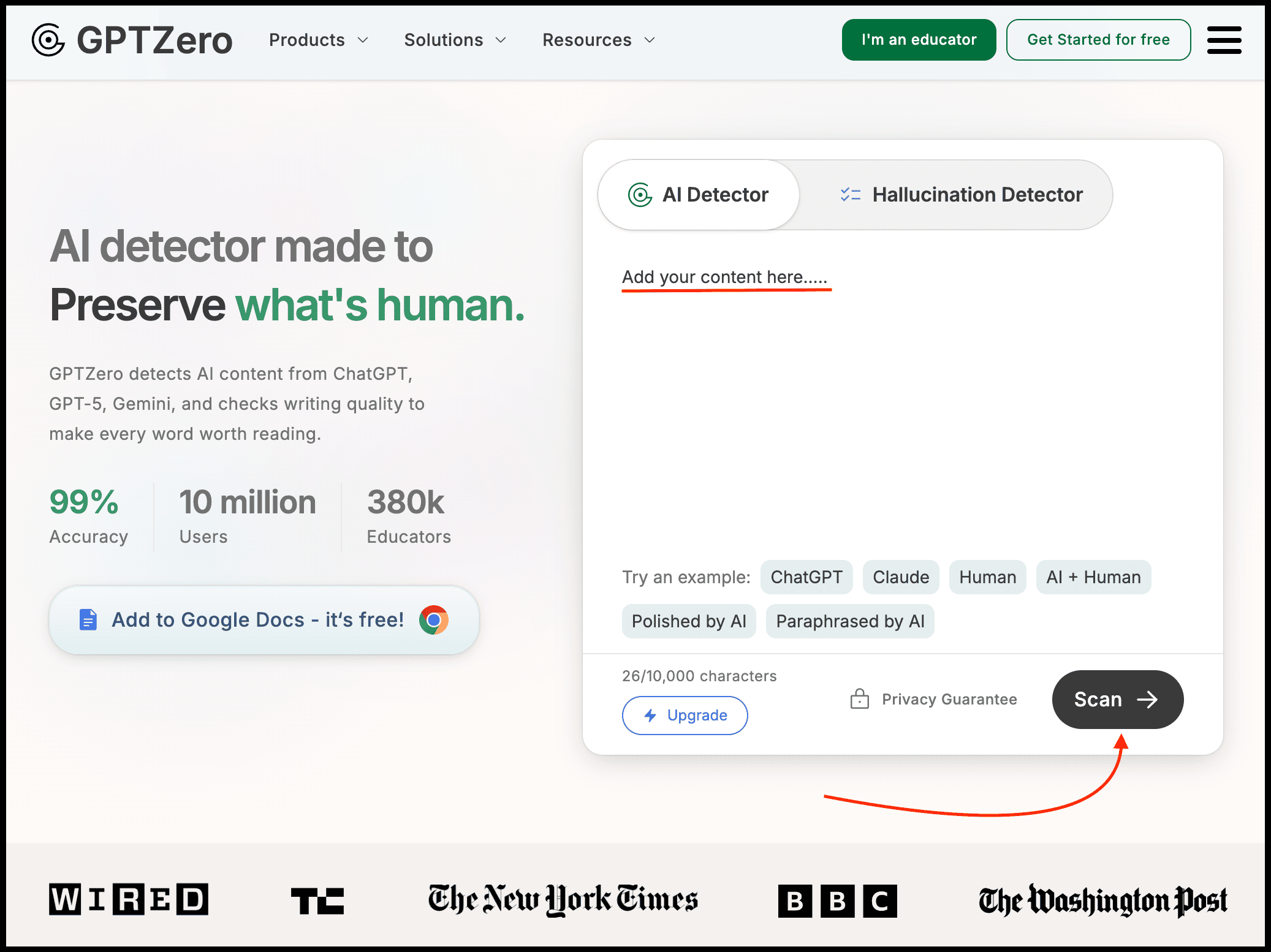Click the lightning bolt icon on Upgrade
1271x952 pixels.
[650, 716]
